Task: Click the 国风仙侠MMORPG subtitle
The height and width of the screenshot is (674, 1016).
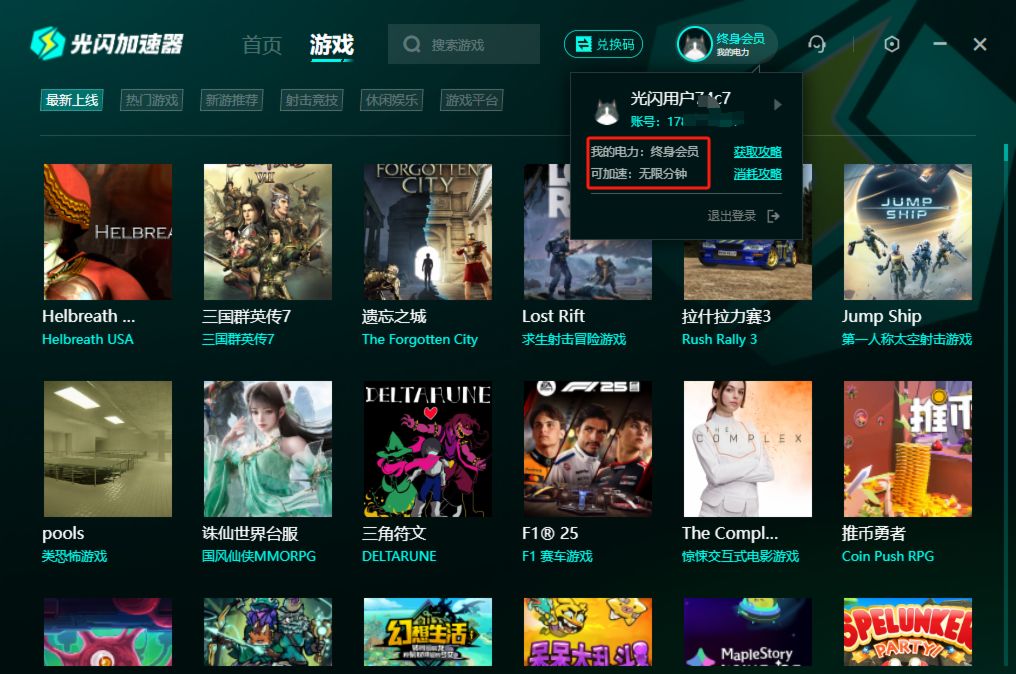Action: tap(259, 556)
